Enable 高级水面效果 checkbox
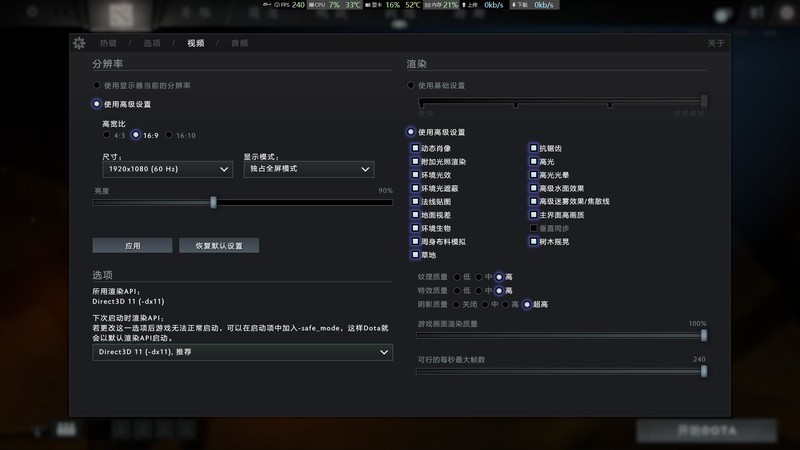Image resolution: width=800 pixels, height=450 pixels. coord(534,188)
